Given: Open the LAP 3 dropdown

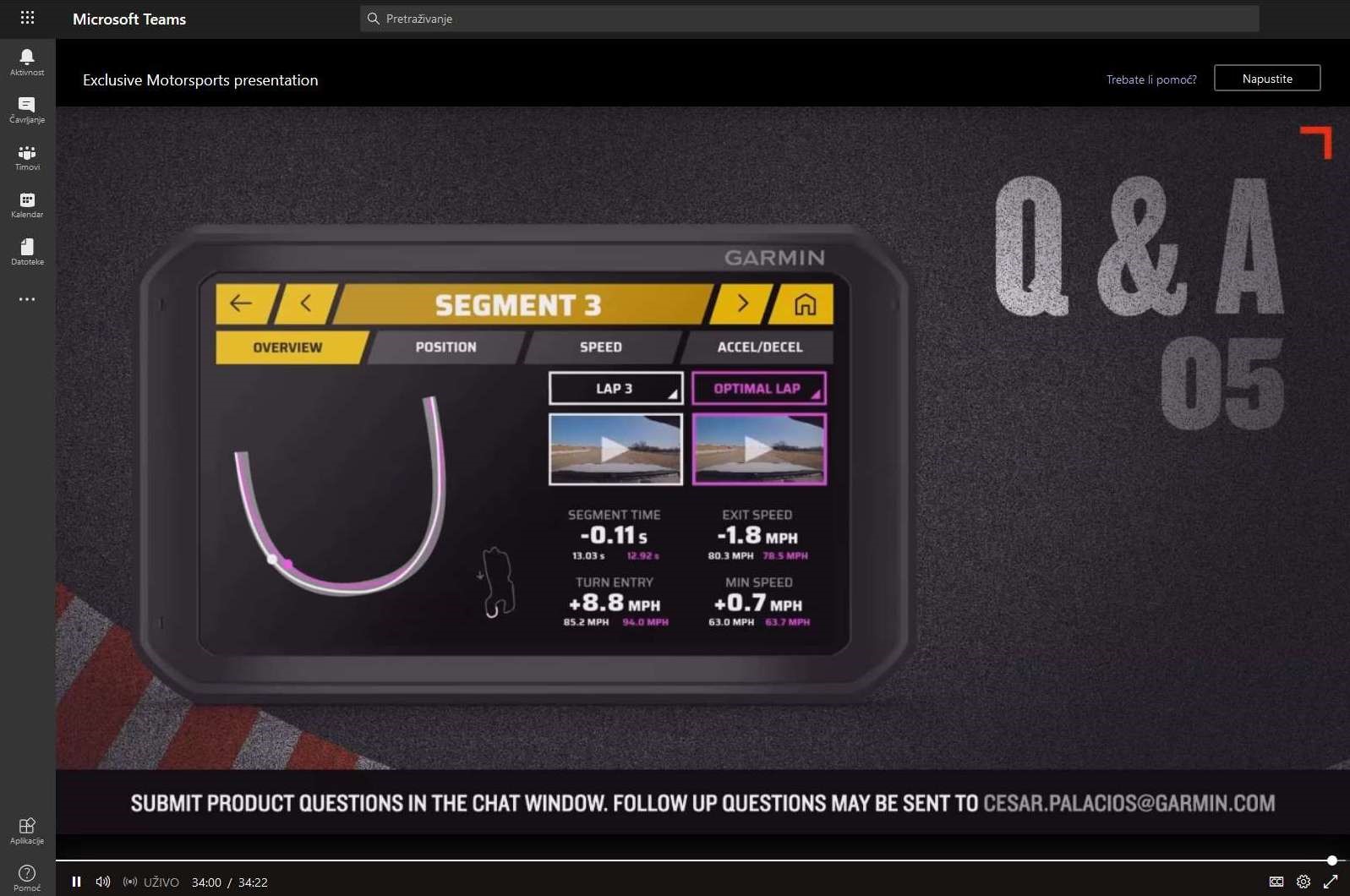Looking at the screenshot, I should pos(615,389).
